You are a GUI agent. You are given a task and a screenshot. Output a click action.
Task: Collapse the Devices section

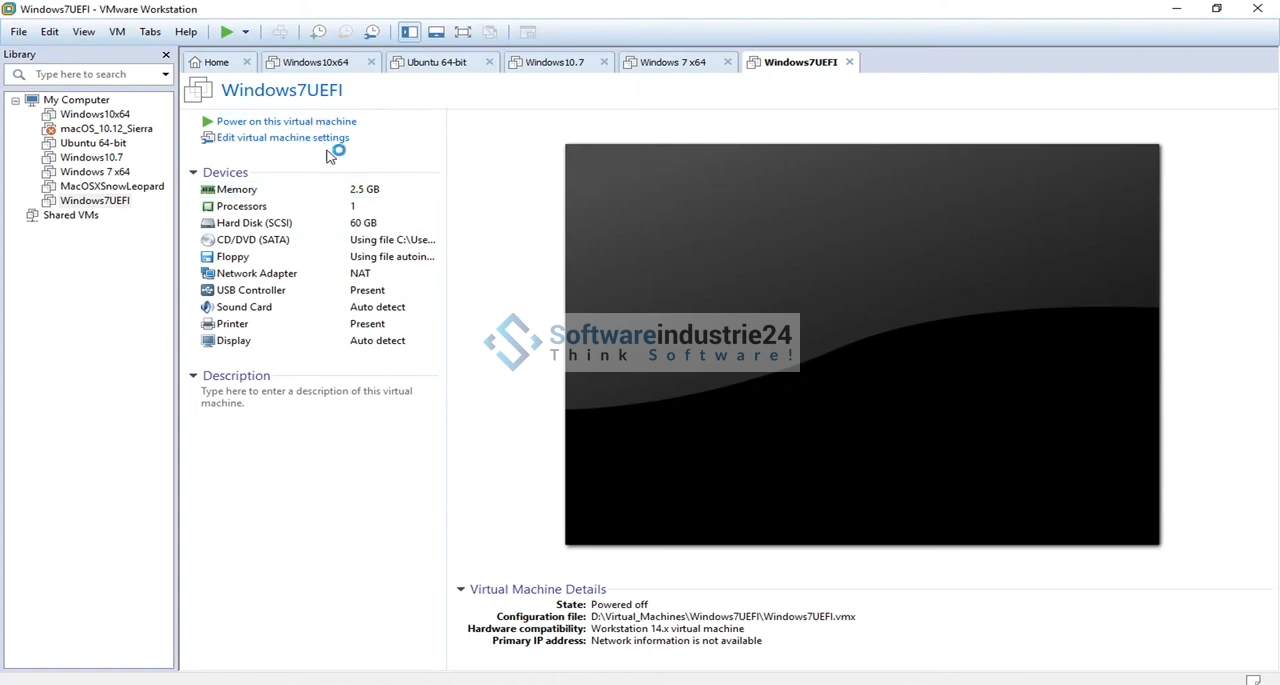(x=194, y=173)
